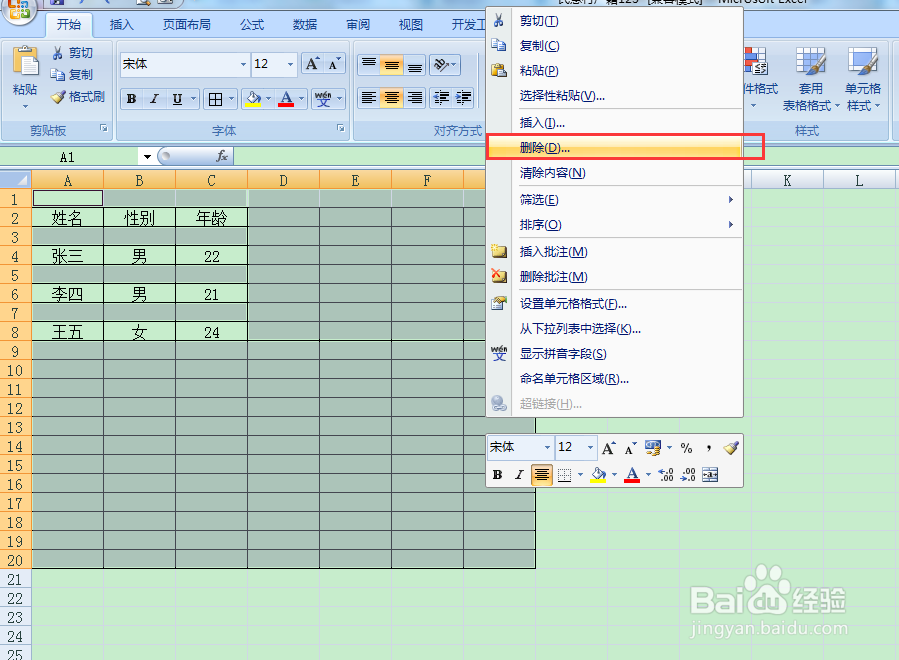
Task: Switch to the 插入 ribbon tab
Action: coord(122,25)
